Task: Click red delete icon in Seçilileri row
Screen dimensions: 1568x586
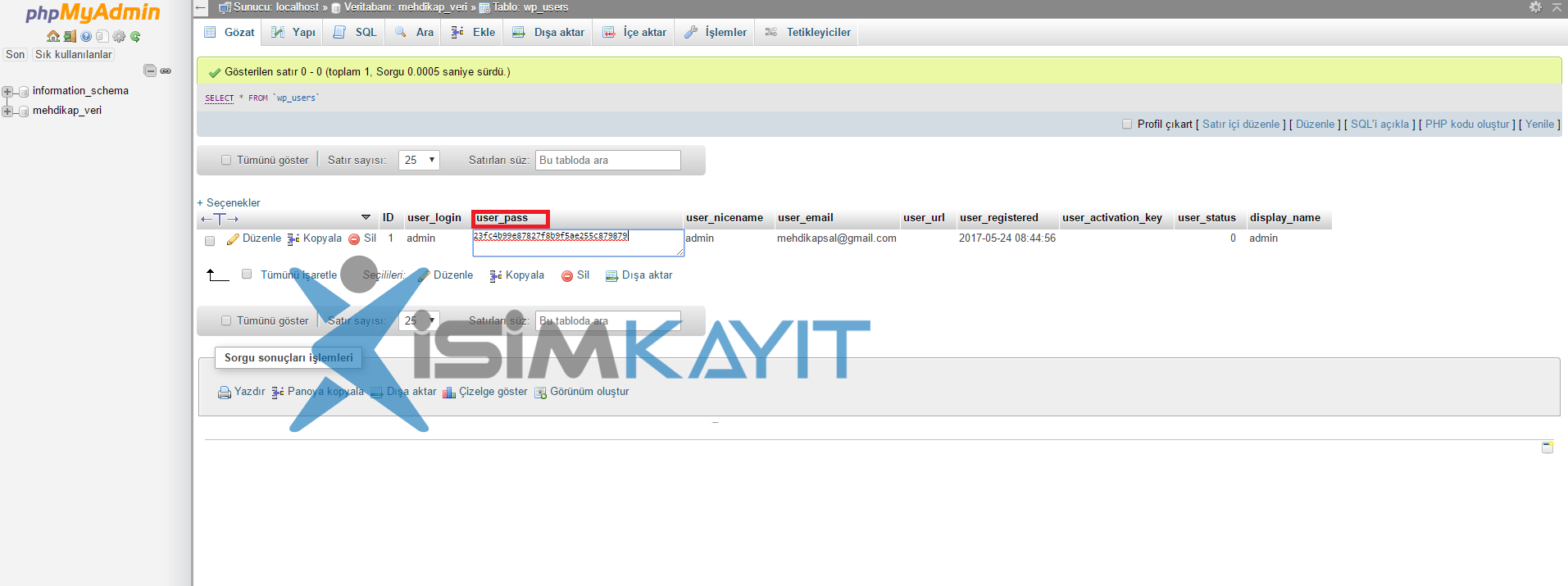Action: click(567, 276)
